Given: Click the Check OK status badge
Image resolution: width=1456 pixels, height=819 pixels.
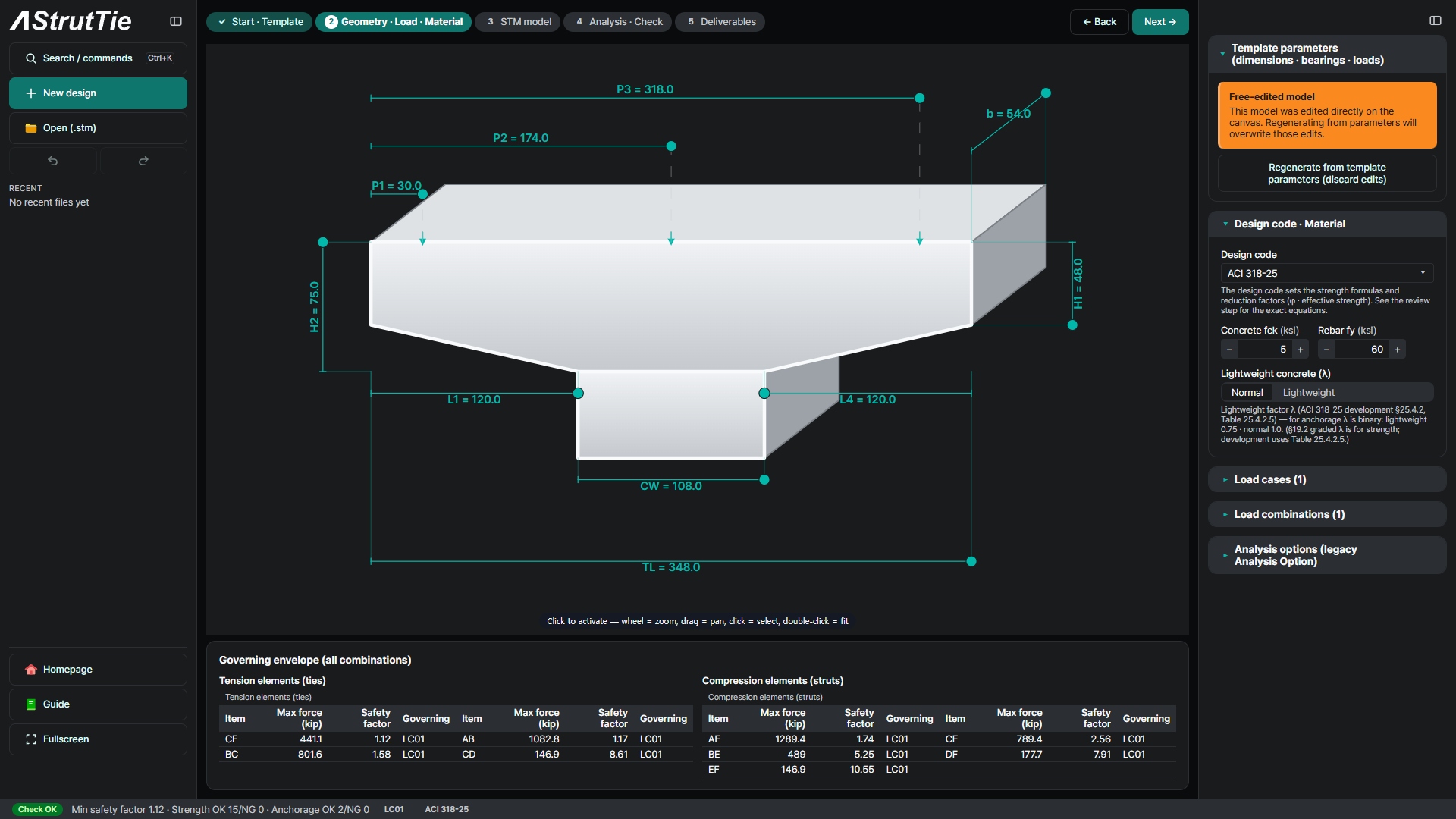Looking at the screenshot, I should click(37, 809).
